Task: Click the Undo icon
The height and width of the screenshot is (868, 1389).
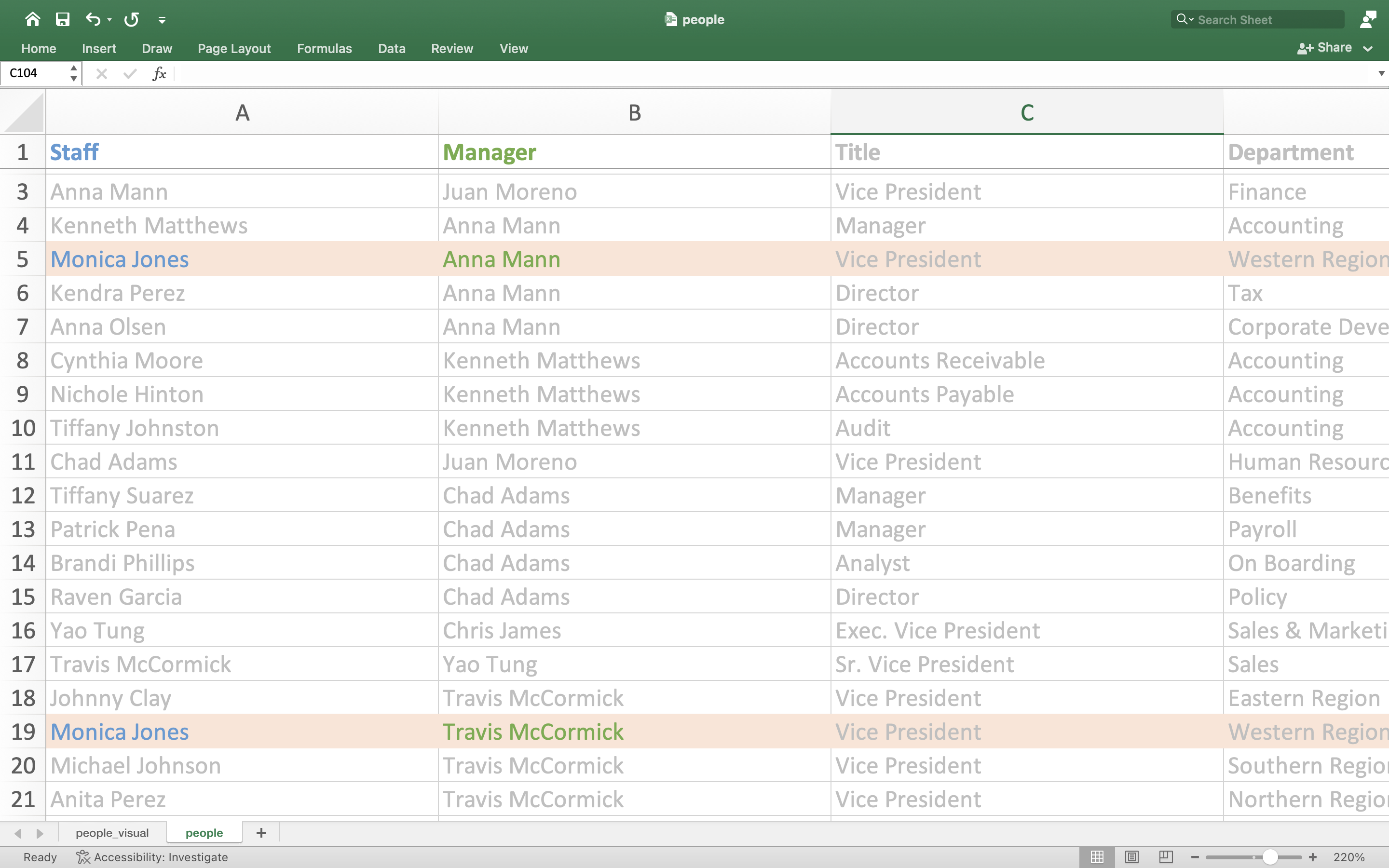Action: pos(91,19)
